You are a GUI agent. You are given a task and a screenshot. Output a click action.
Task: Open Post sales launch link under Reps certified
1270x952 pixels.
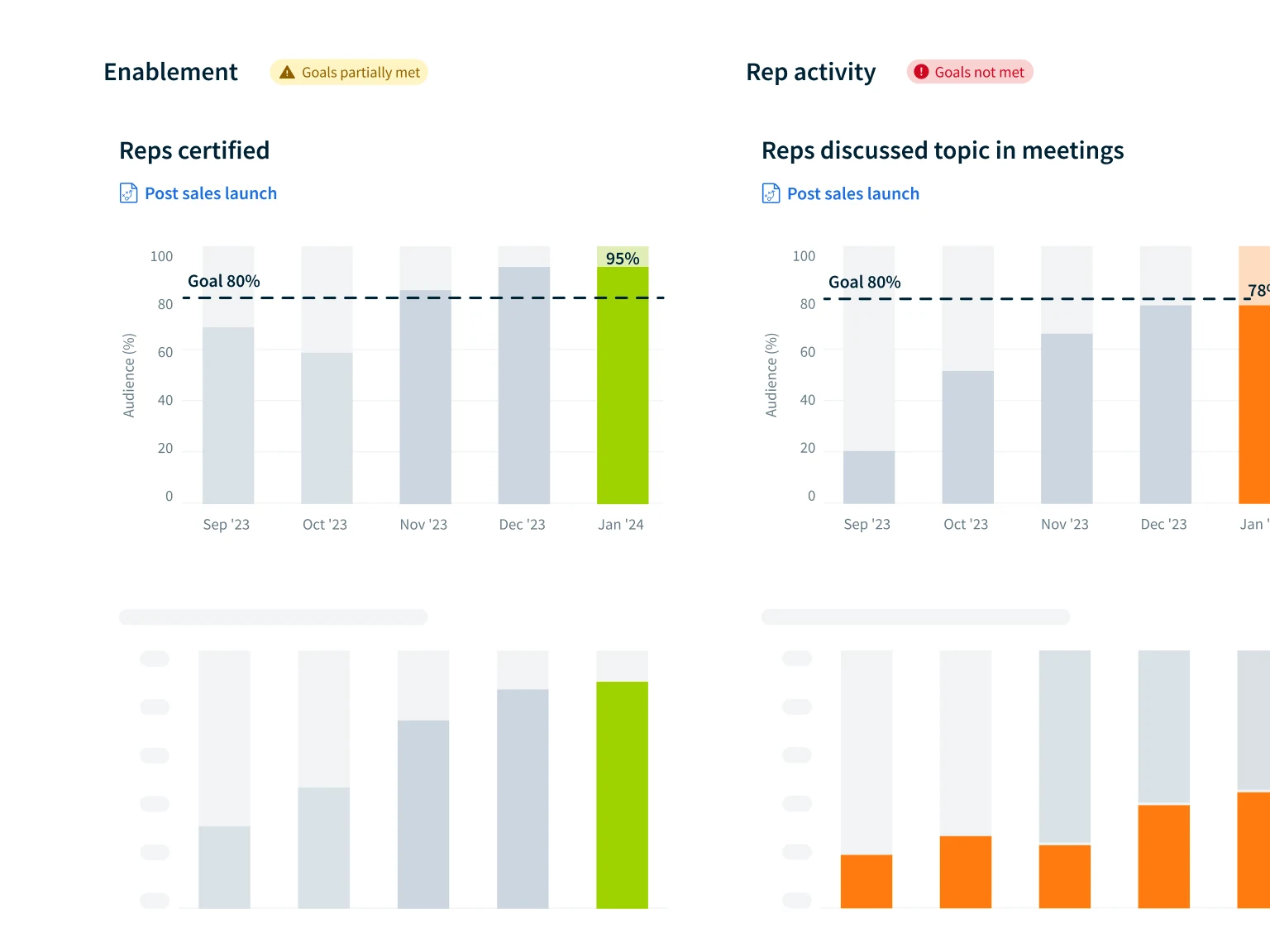211,193
